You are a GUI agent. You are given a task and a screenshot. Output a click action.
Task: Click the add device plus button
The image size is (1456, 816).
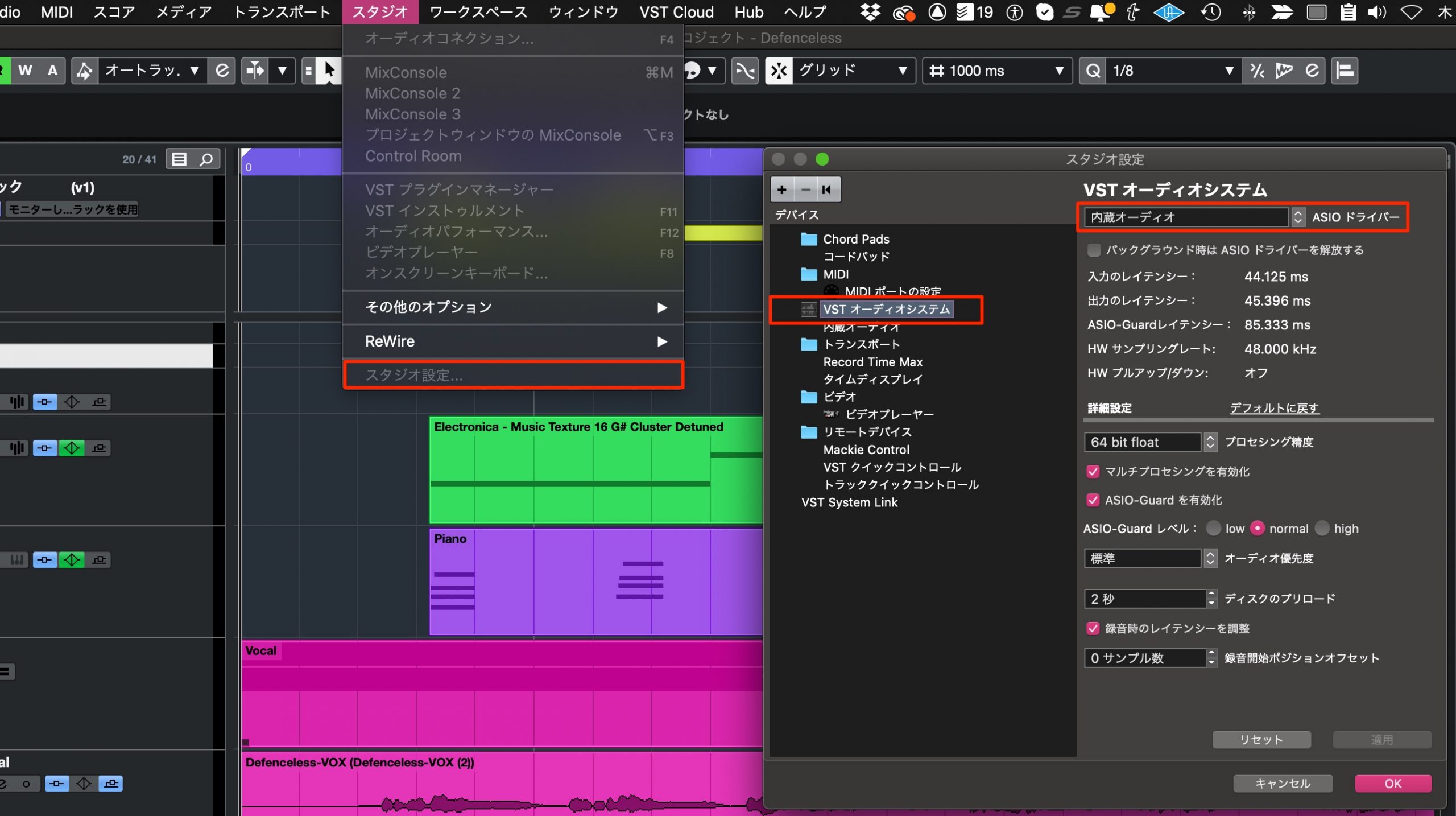[782, 189]
